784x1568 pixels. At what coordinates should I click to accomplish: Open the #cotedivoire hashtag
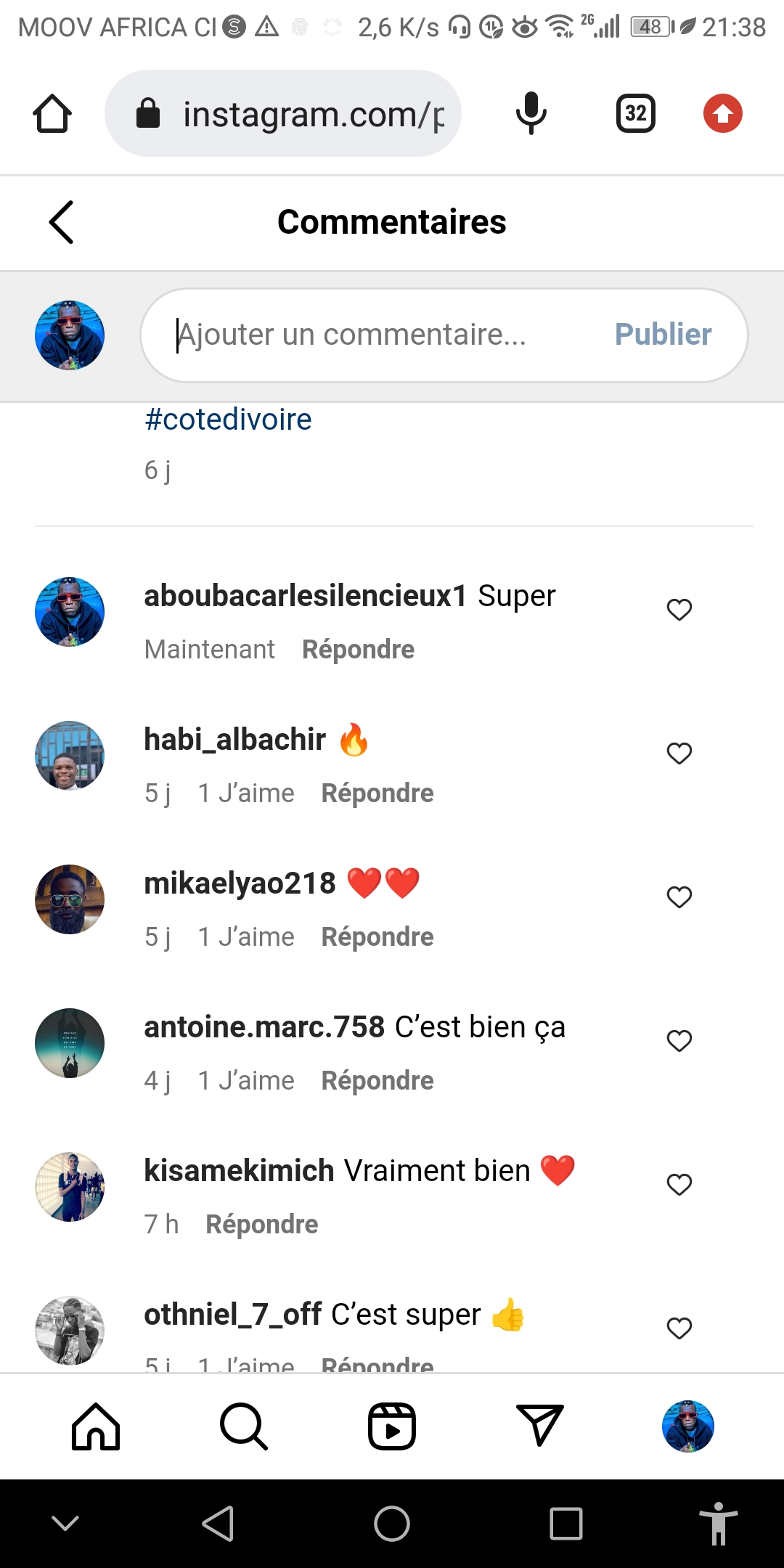pyautogui.click(x=229, y=420)
